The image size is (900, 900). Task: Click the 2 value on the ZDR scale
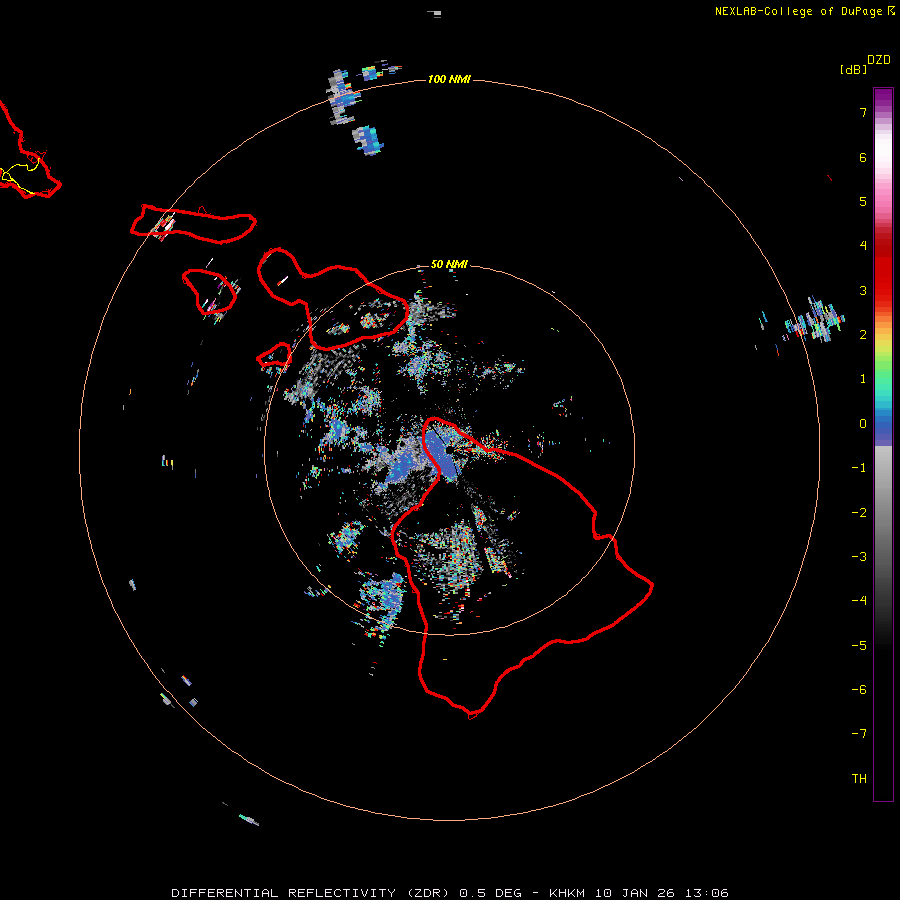coord(863,335)
